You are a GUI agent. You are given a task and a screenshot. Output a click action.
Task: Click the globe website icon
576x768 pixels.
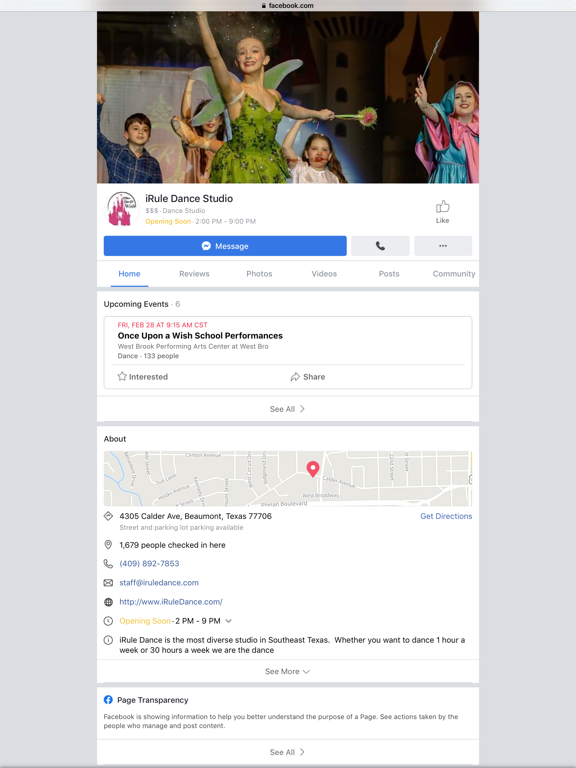(x=108, y=602)
